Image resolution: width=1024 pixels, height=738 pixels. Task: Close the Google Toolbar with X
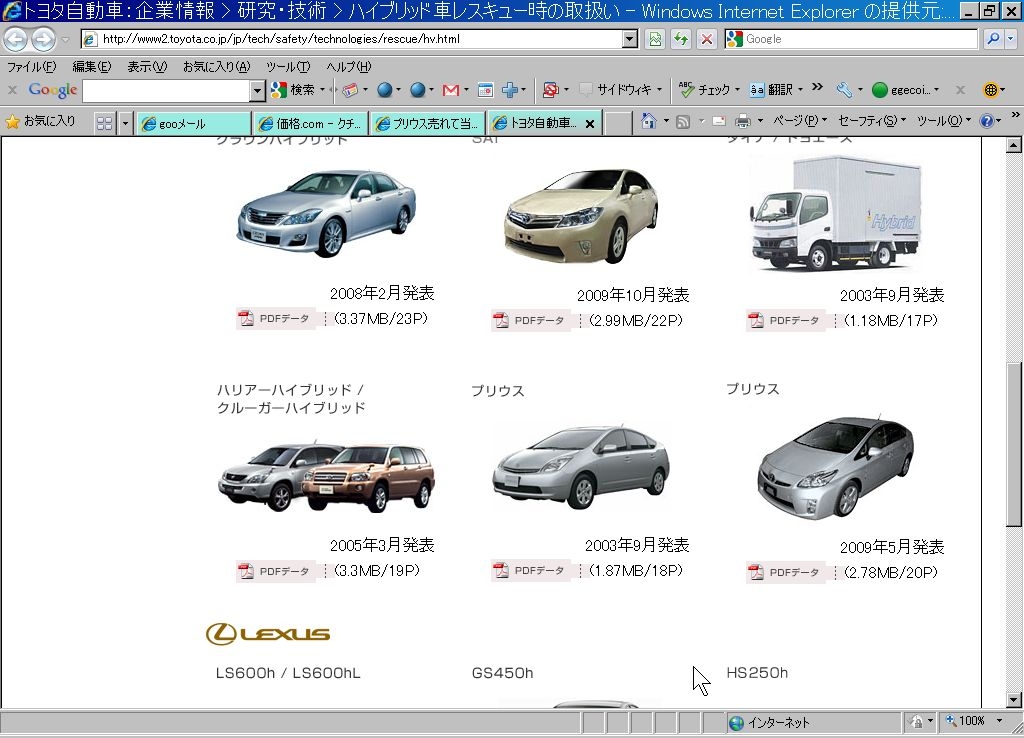[x=12, y=90]
